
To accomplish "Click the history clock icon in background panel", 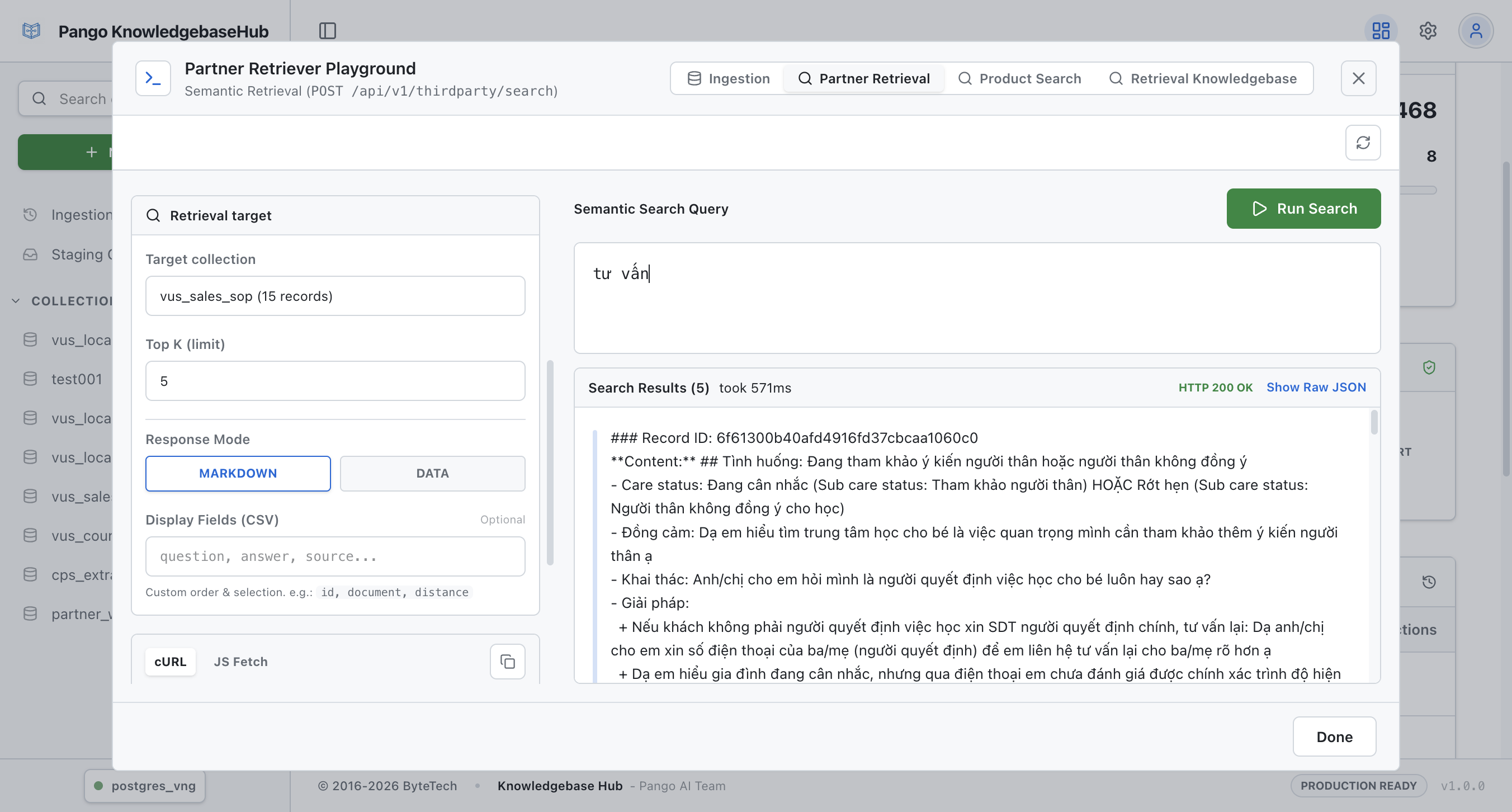I will click(x=1429, y=582).
